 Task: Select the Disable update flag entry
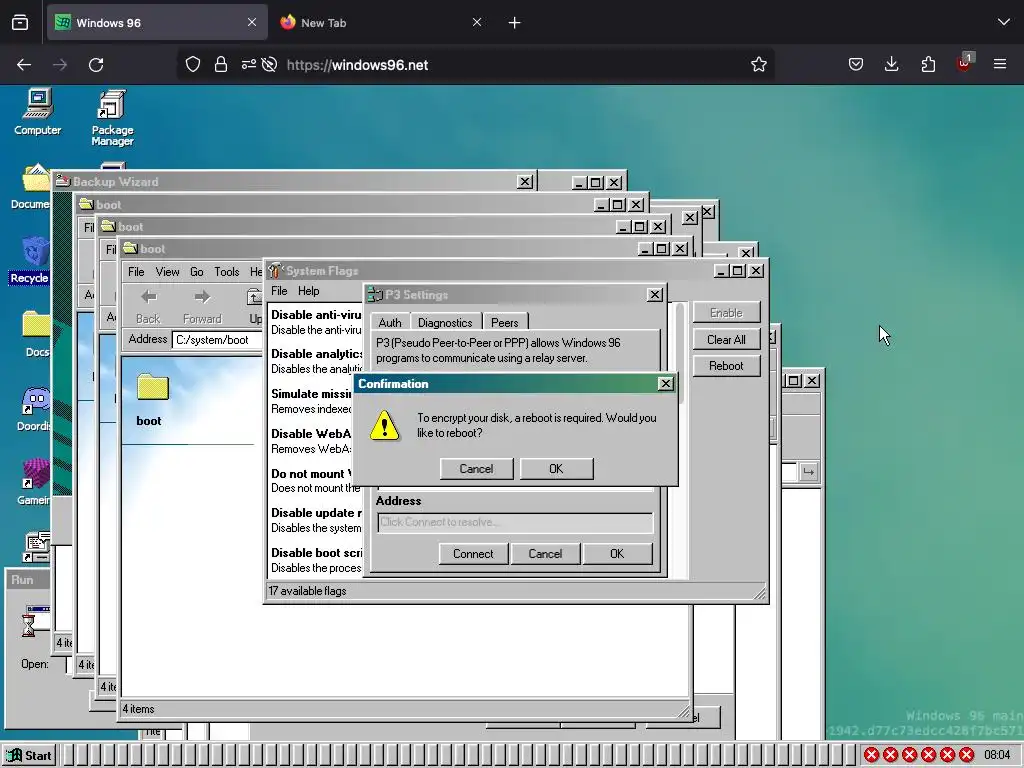[316, 520]
